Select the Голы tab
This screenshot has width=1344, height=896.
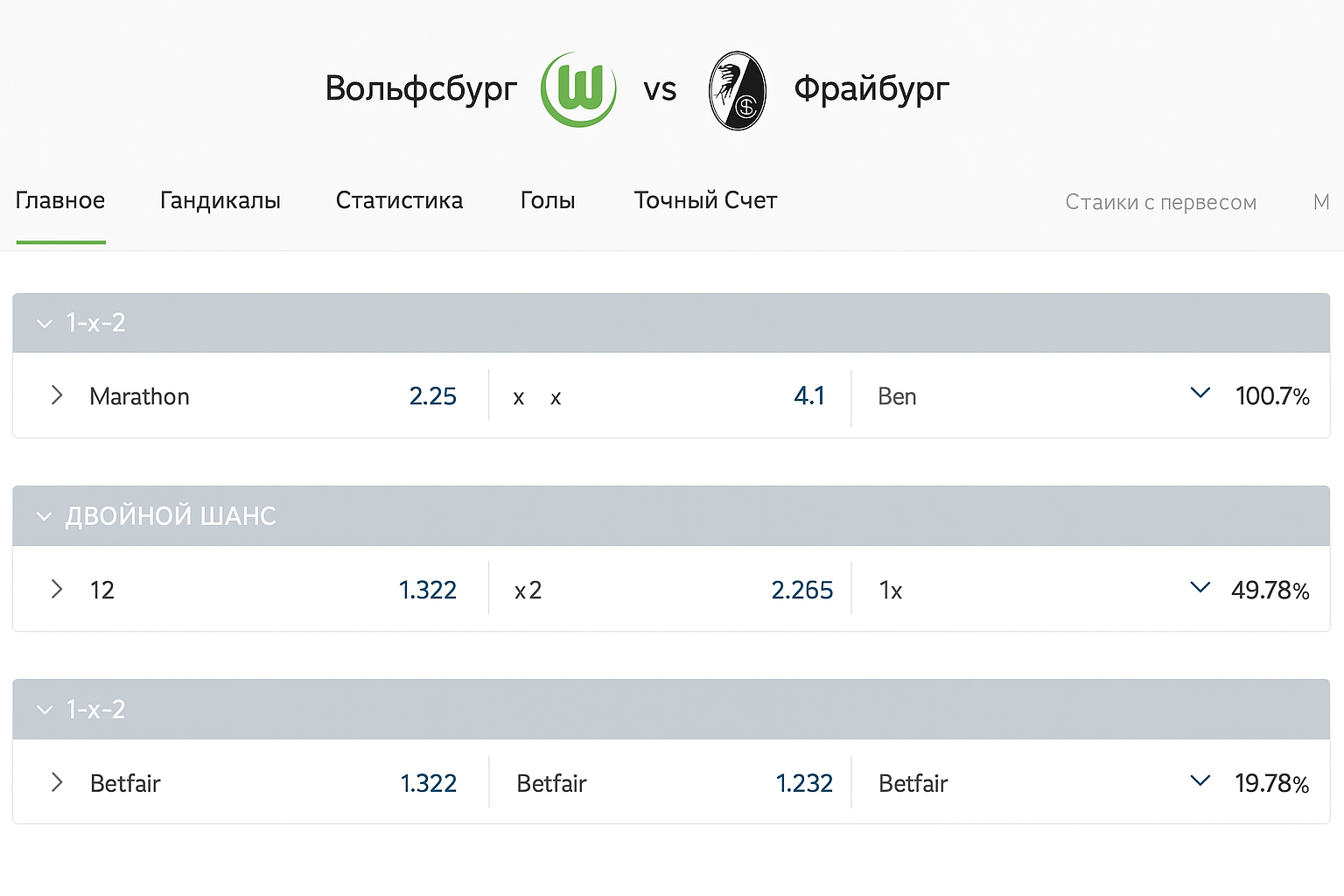click(548, 201)
